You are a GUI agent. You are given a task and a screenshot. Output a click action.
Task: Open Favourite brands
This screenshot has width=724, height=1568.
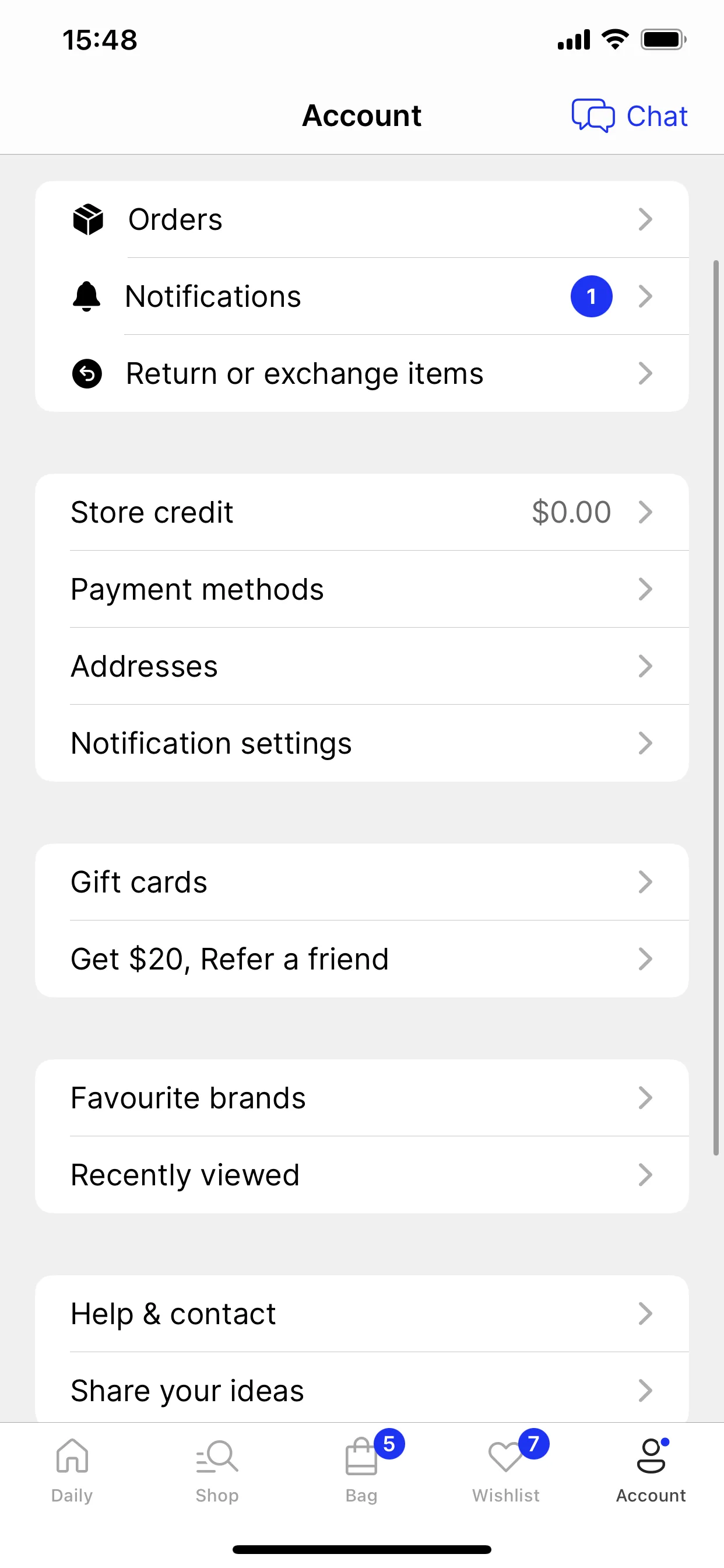[362, 1097]
